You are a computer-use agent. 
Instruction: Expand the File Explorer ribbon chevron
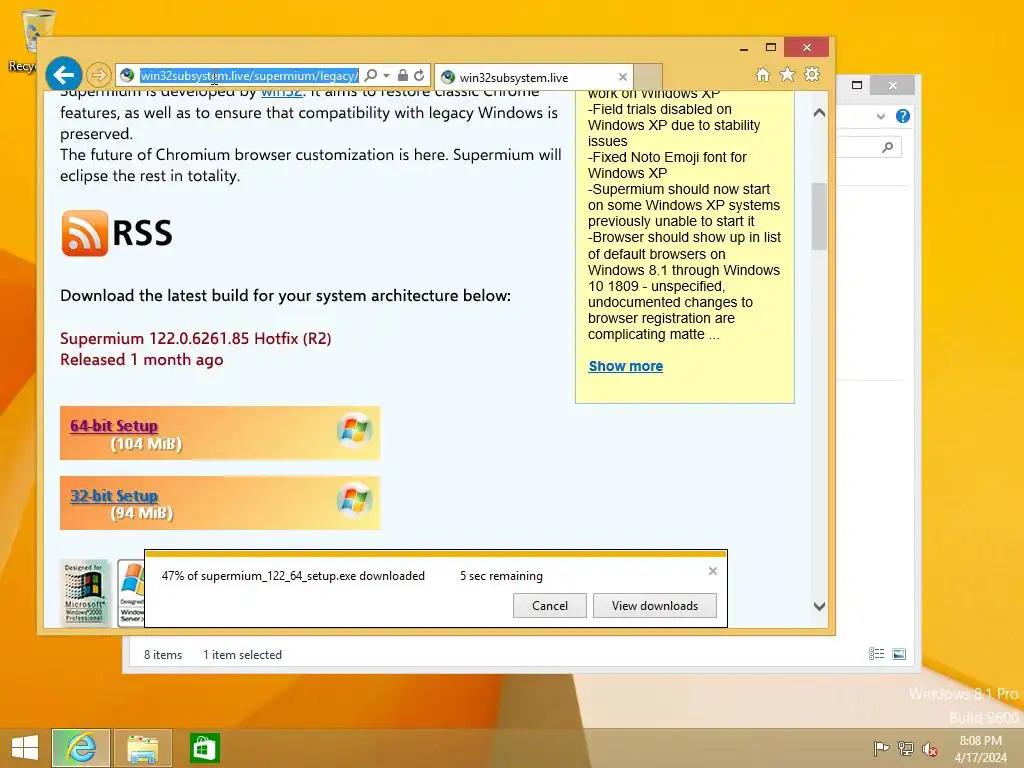tap(881, 116)
